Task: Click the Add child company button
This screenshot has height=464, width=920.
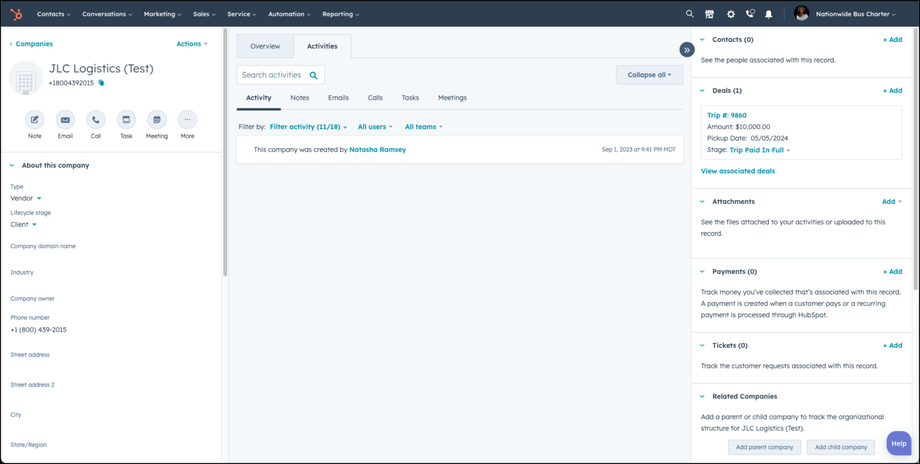Action: click(x=841, y=447)
